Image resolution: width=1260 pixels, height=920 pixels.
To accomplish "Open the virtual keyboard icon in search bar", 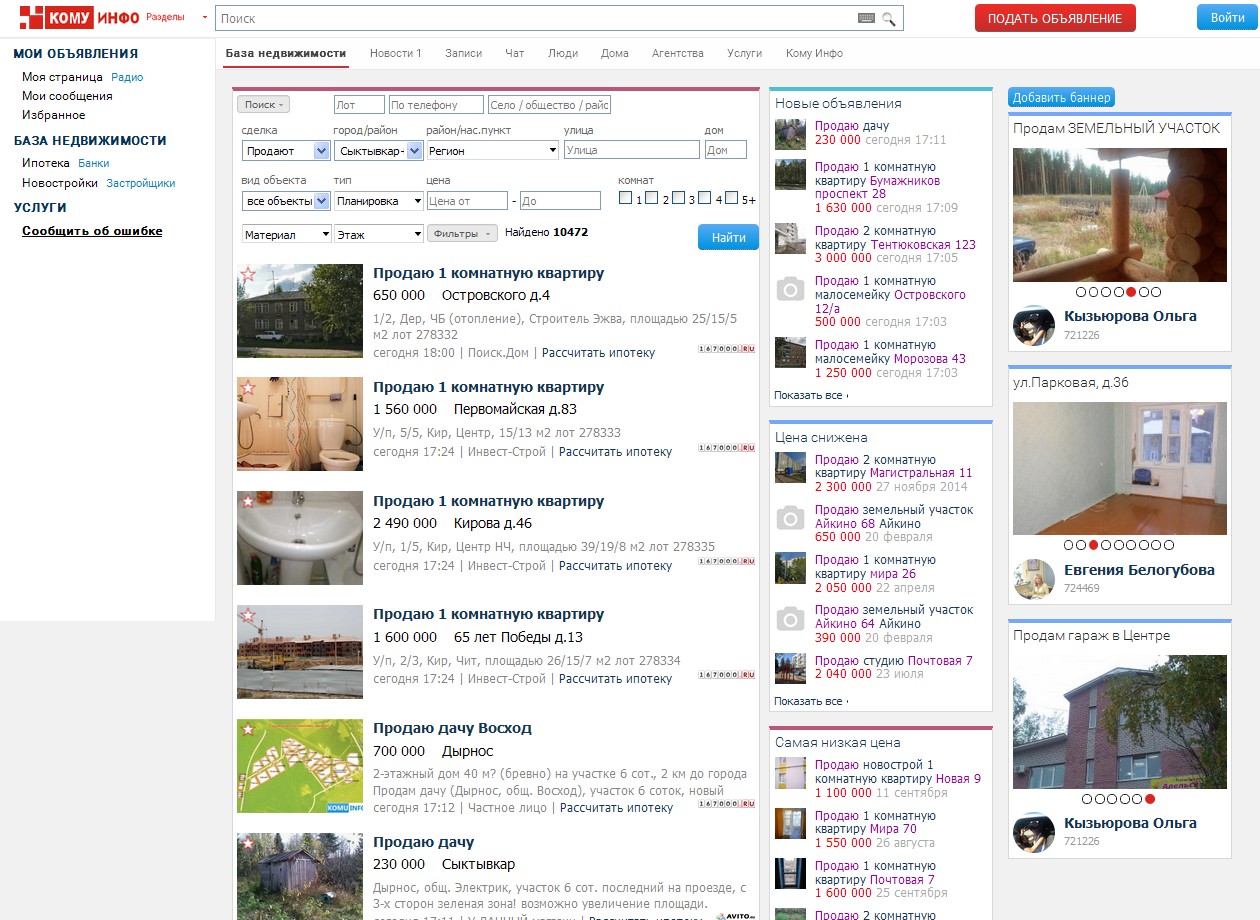I will [866, 18].
